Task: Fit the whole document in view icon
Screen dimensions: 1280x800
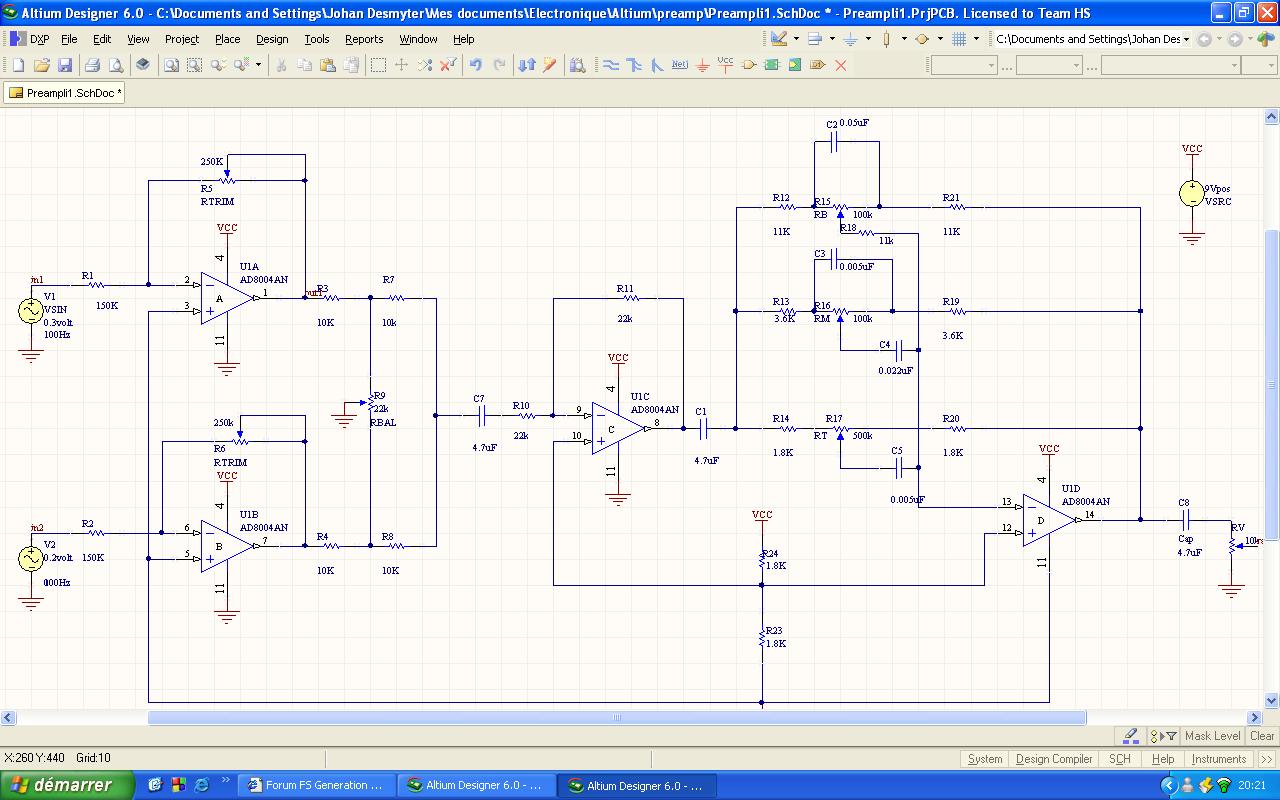Action: click(x=171, y=65)
